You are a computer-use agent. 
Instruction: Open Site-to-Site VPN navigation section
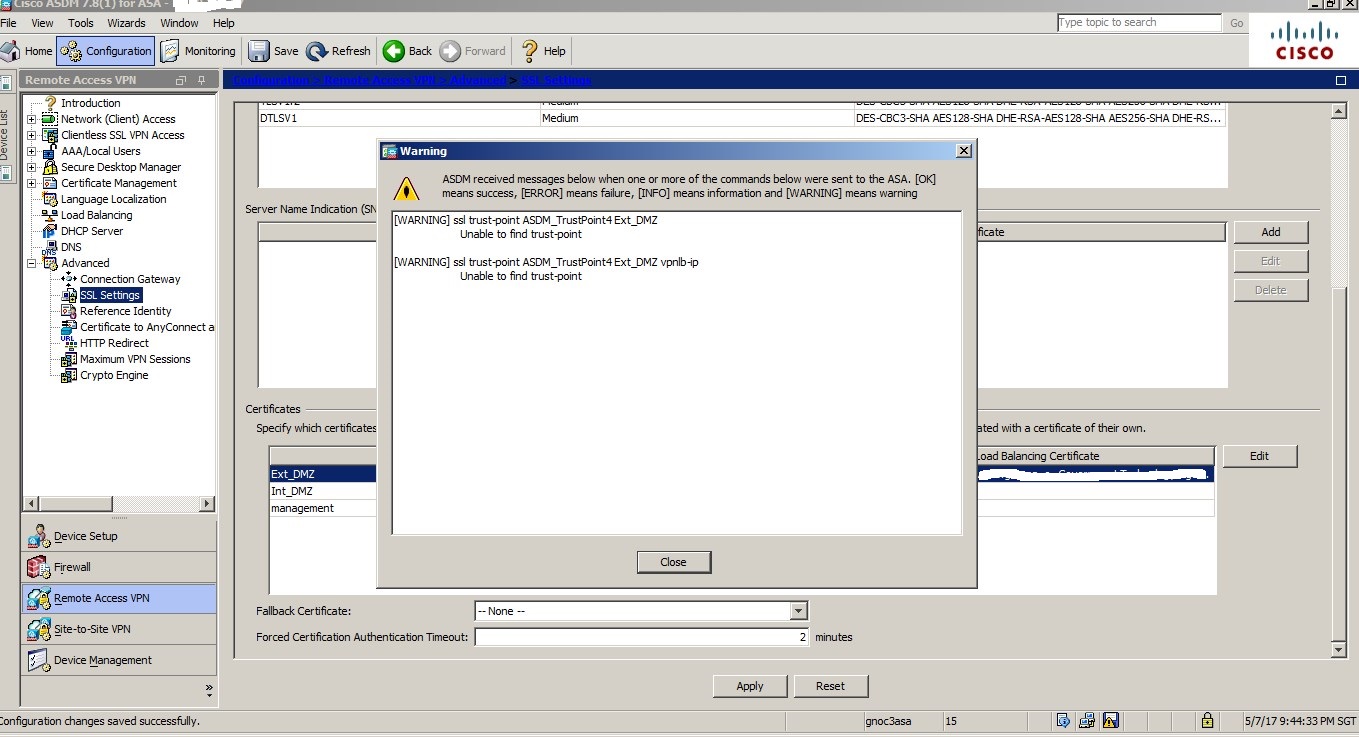[118, 629]
